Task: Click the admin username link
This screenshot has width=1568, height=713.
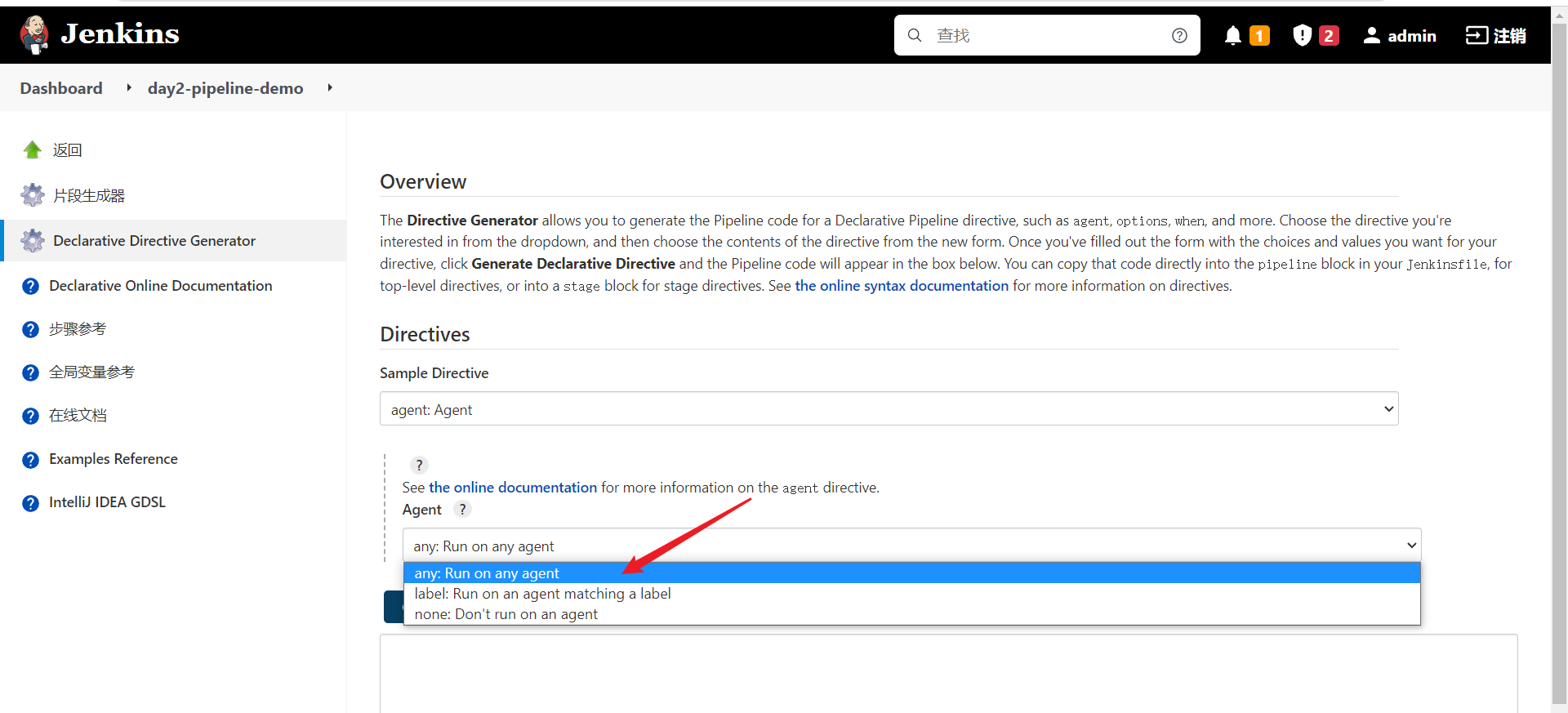Action: coord(1412,36)
